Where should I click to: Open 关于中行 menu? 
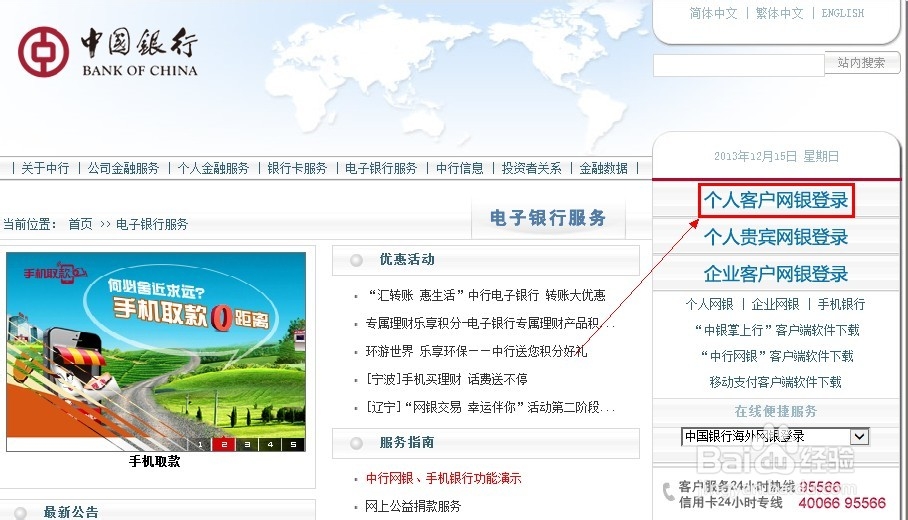[45, 169]
